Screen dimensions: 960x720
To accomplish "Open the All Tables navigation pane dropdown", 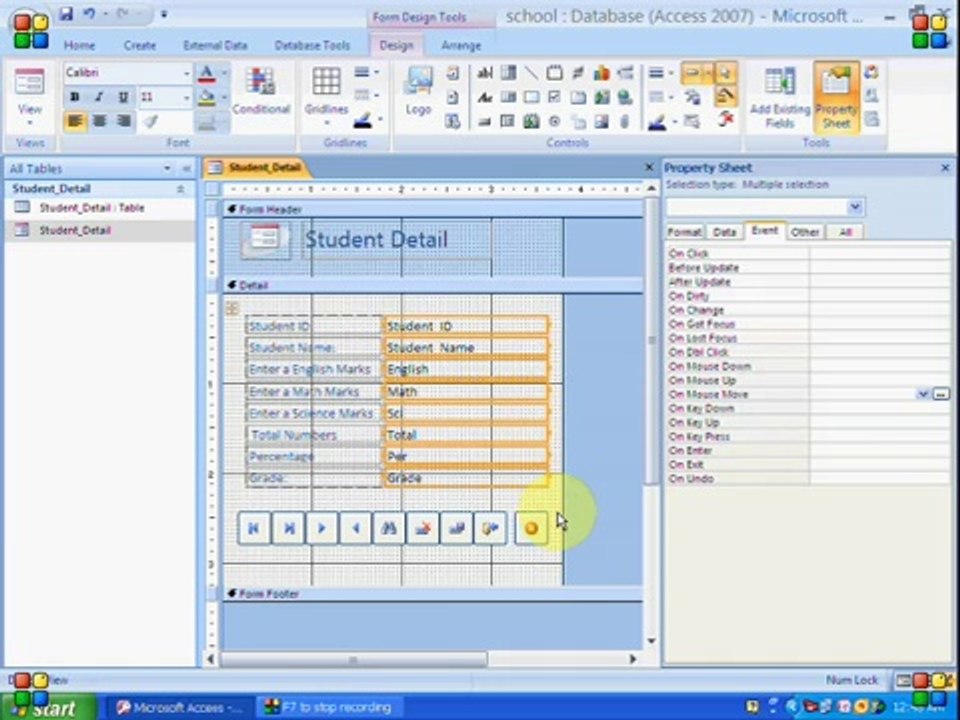I will (167, 168).
